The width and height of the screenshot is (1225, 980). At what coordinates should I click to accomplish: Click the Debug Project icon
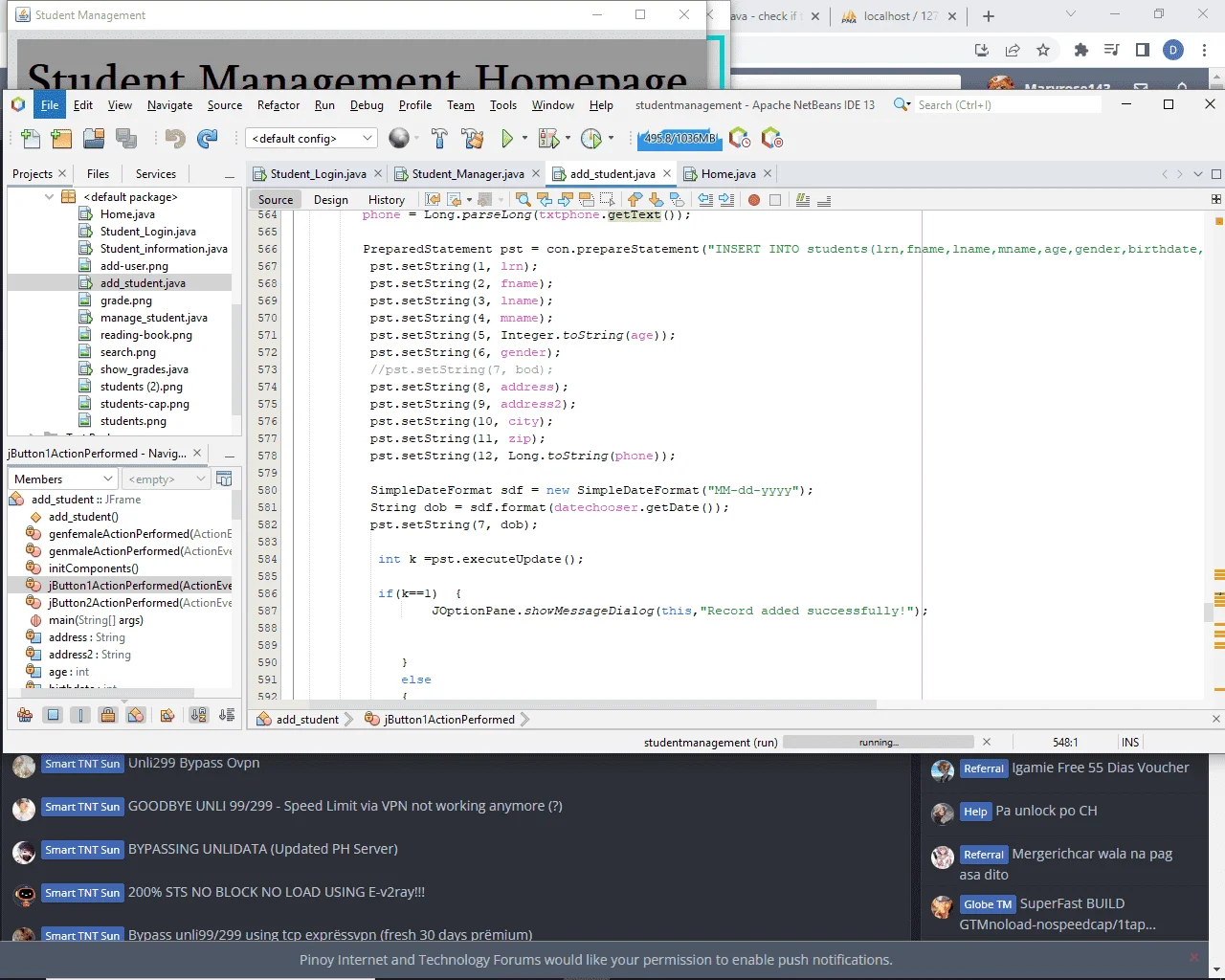click(548, 139)
